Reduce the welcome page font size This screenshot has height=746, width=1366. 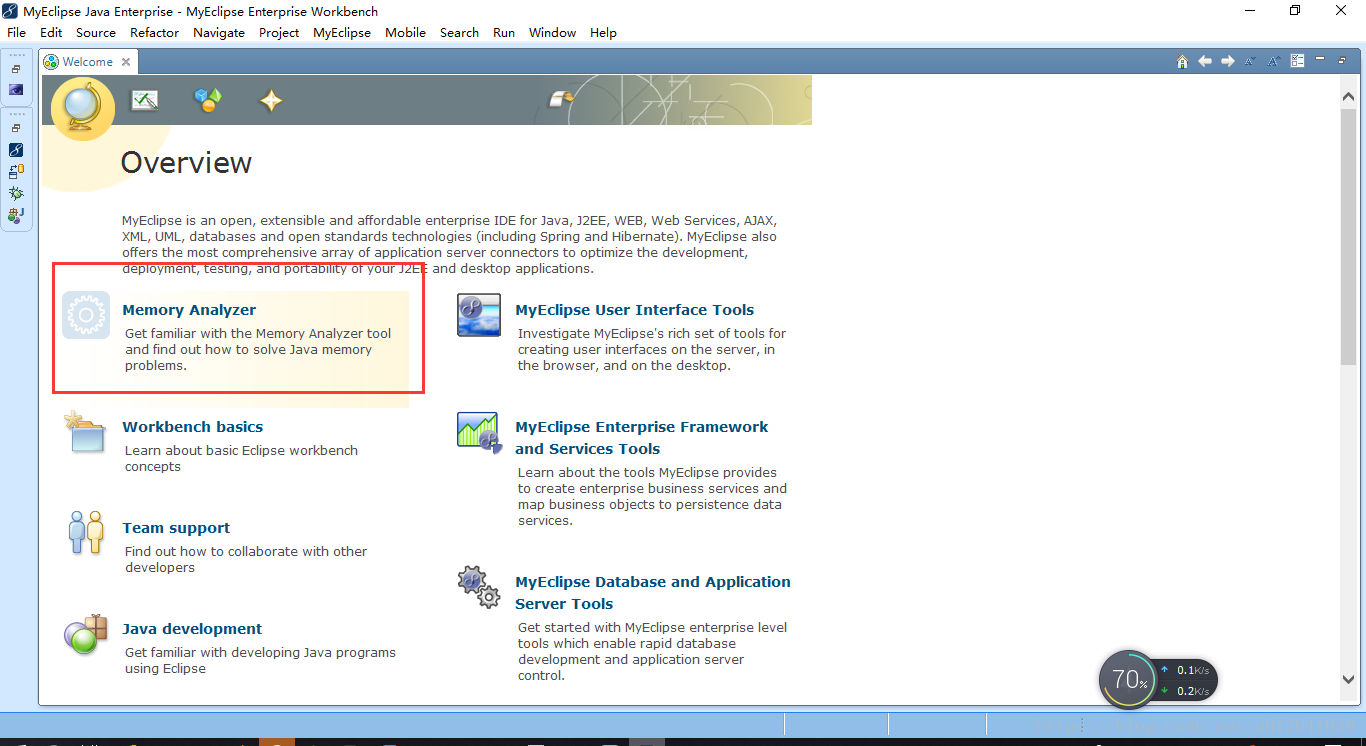pos(1251,61)
